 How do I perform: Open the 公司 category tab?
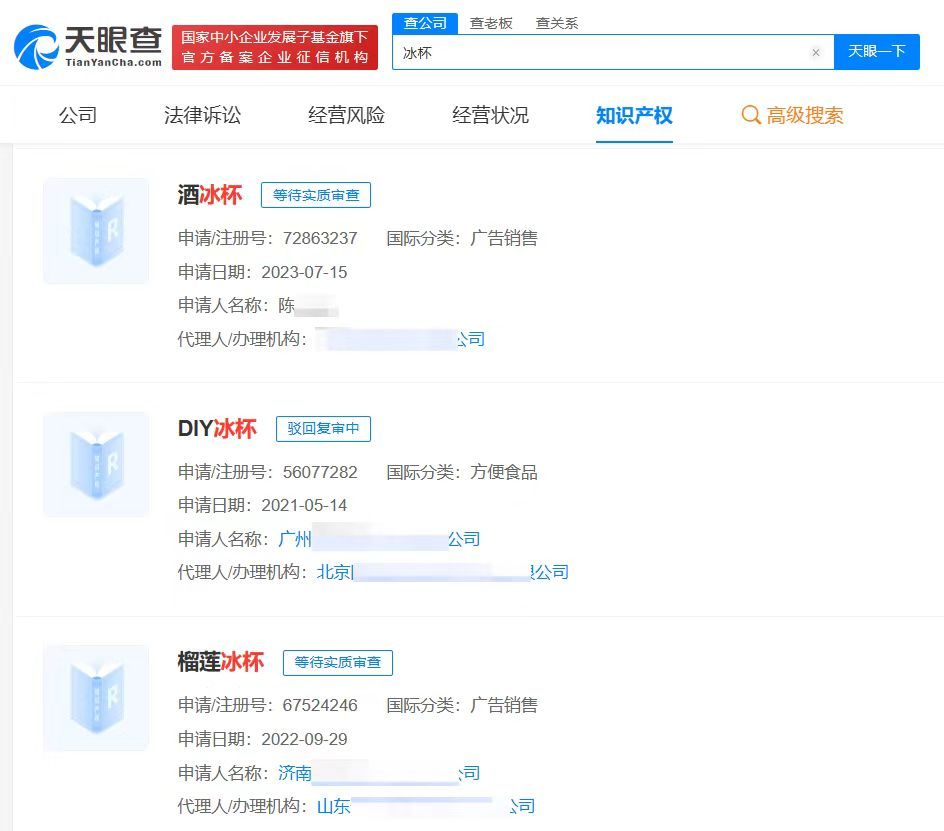(78, 115)
